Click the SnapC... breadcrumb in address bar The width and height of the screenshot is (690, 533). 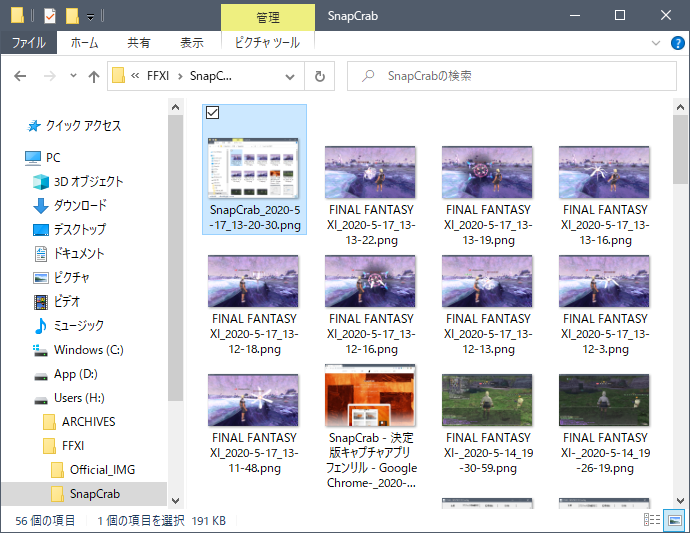[210, 76]
